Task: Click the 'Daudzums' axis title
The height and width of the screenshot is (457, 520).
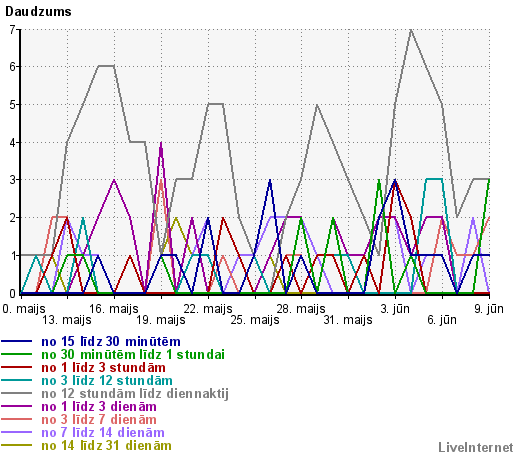Action: 38,12
